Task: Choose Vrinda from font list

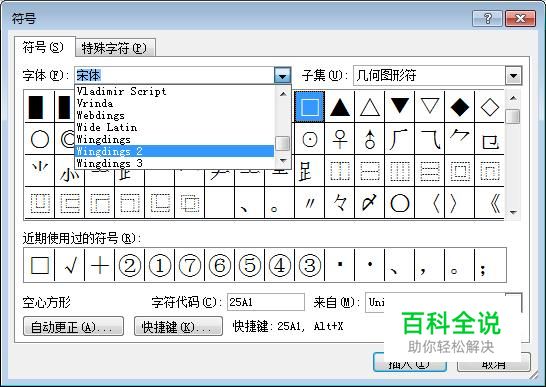Action: click(174, 103)
